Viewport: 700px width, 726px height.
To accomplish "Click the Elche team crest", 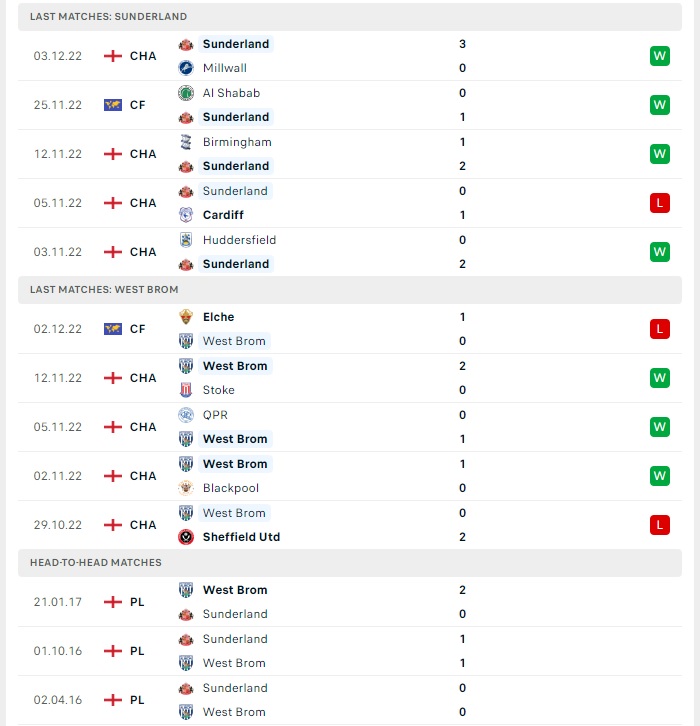I will click(x=186, y=317).
